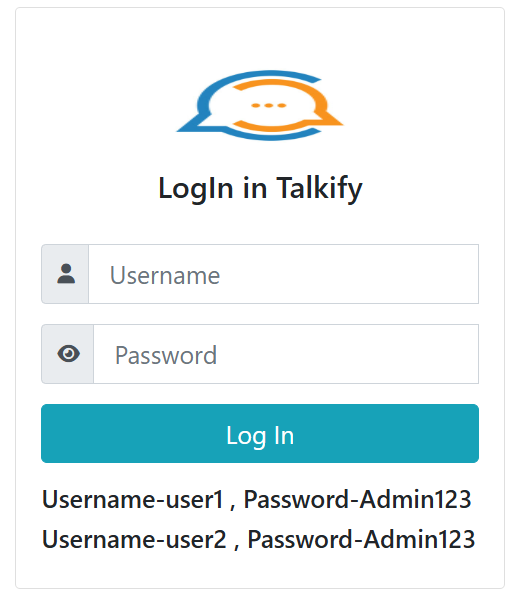Viewport: 511px width, 602px height.
Task: Click "Username-user1" text below the button
Action: (x=133, y=499)
